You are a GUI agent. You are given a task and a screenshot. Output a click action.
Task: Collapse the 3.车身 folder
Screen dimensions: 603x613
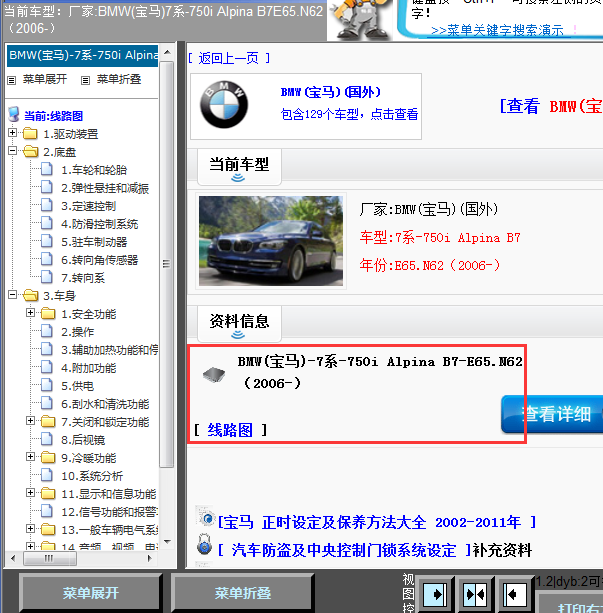13,295
